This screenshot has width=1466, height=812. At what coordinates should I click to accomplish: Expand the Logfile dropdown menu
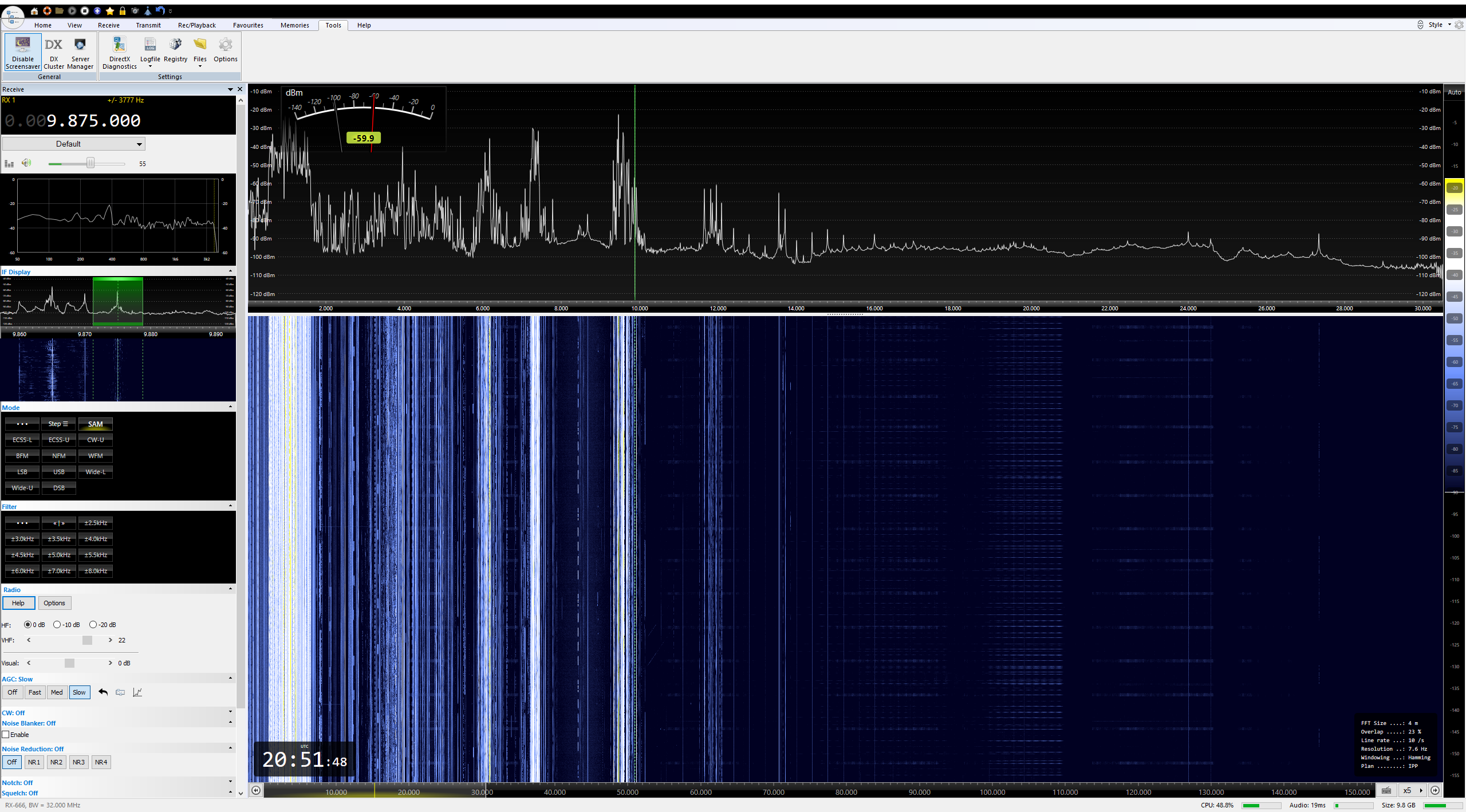click(x=150, y=66)
